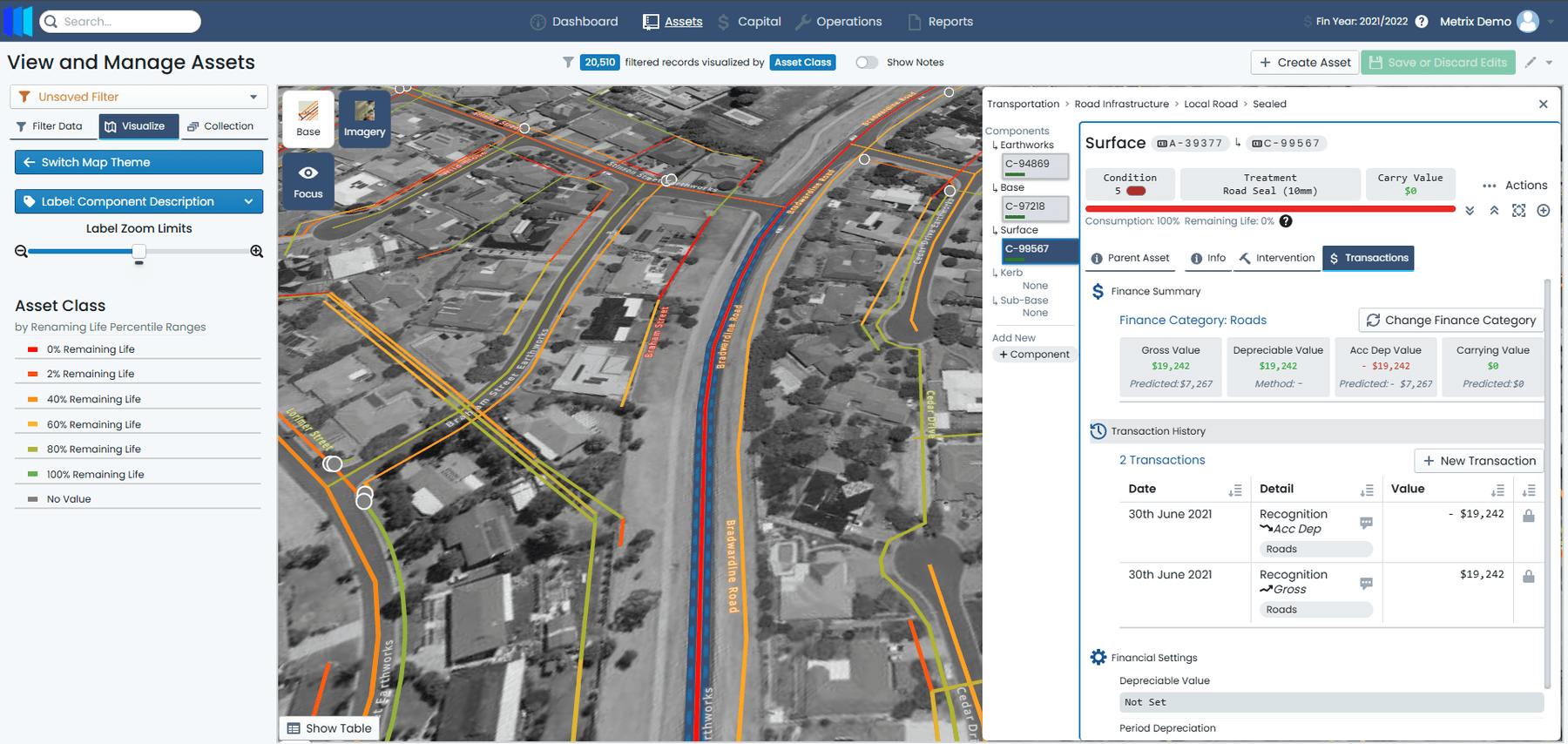Screen dimensions: 1568x744
Task: Click the help icon beside Remaining Life
Action: pos(1286,221)
